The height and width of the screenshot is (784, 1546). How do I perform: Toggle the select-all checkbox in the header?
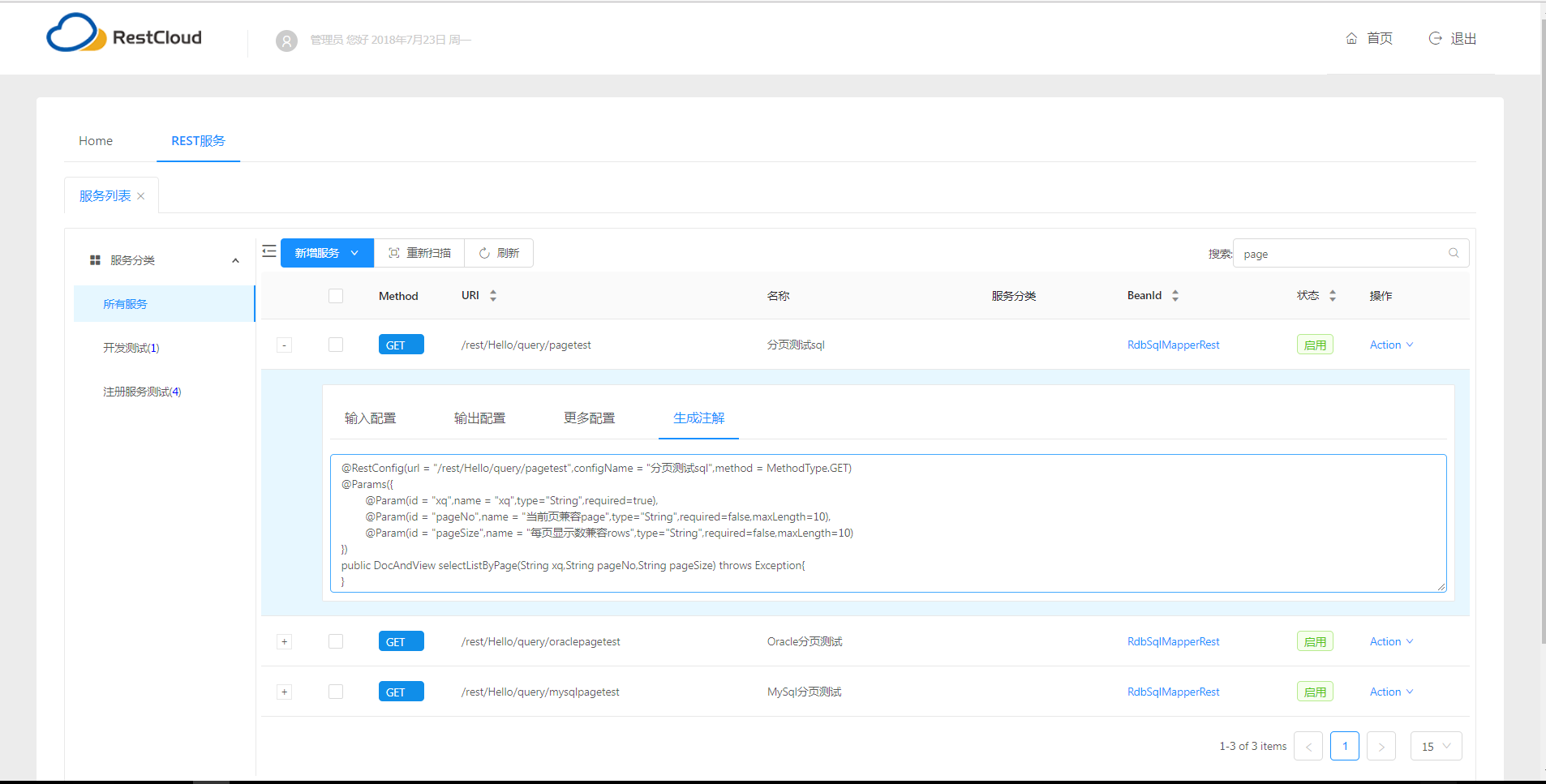(336, 296)
